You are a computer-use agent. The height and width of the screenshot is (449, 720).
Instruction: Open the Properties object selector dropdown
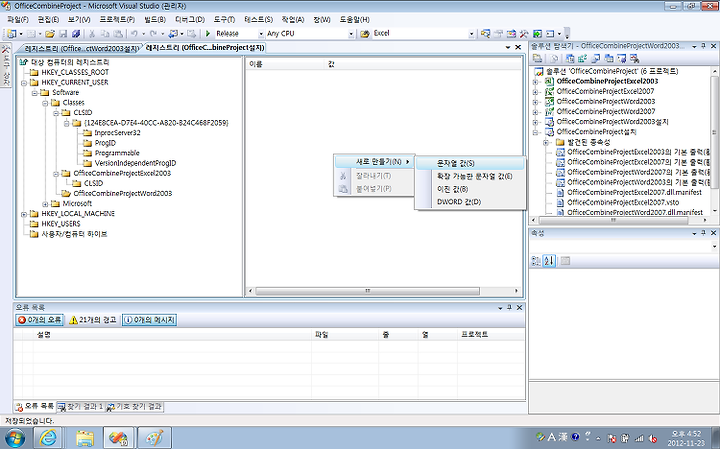tap(714, 247)
